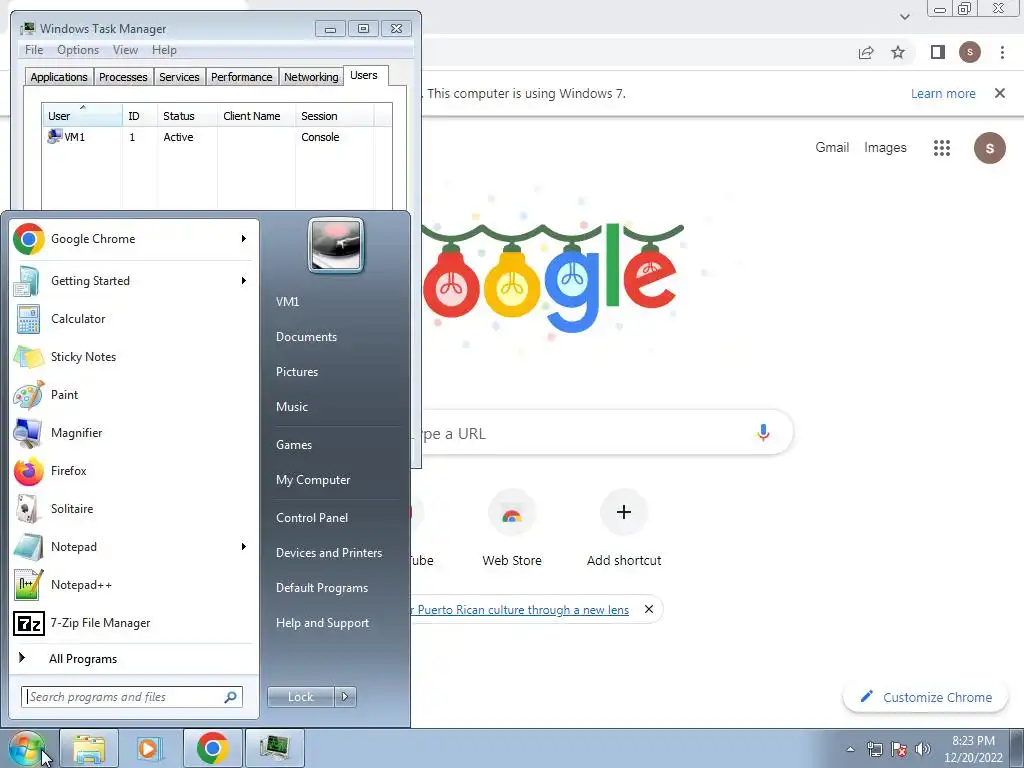This screenshot has height=768, width=1024.
Task: Switch to the Services tab
Action: [x=179, y=77]
